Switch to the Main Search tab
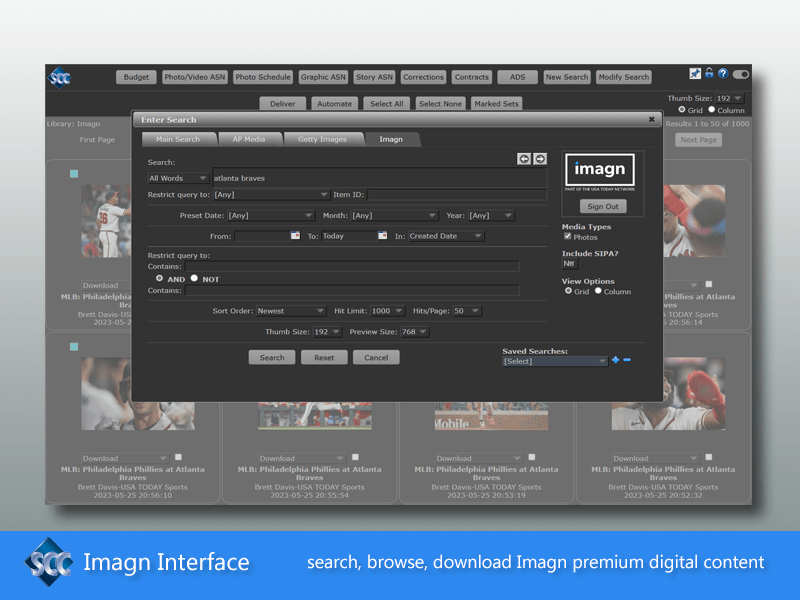The image size is (800, 600). coord(178,139)
